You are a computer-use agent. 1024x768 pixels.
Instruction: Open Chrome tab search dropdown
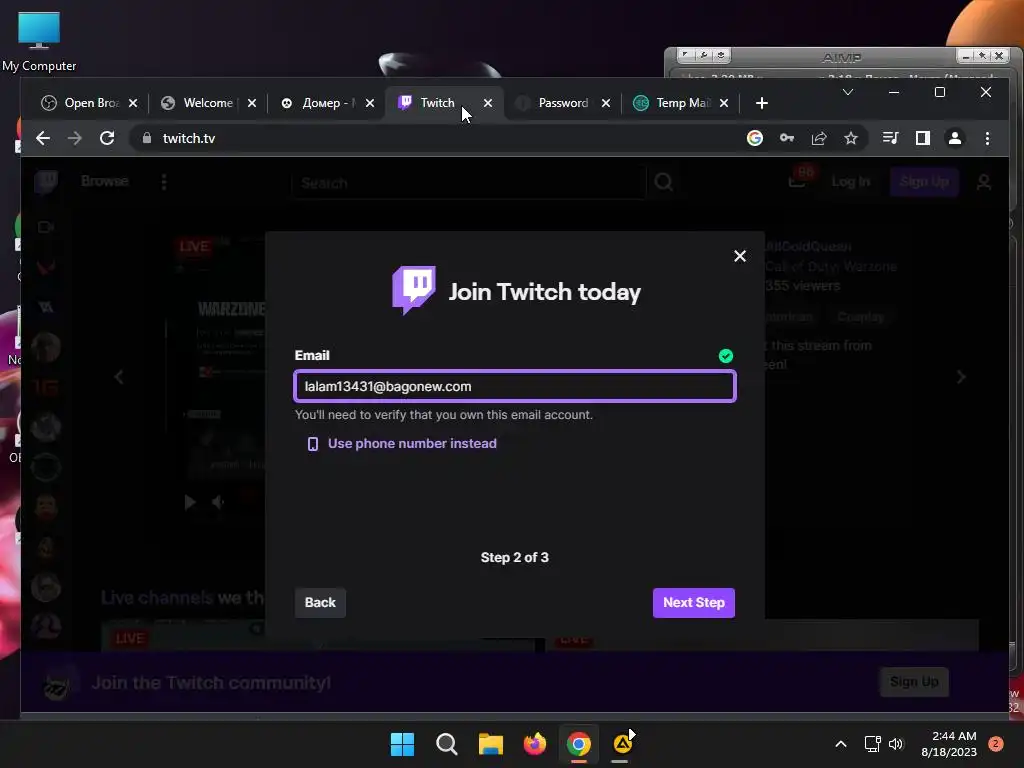(848, 92)
